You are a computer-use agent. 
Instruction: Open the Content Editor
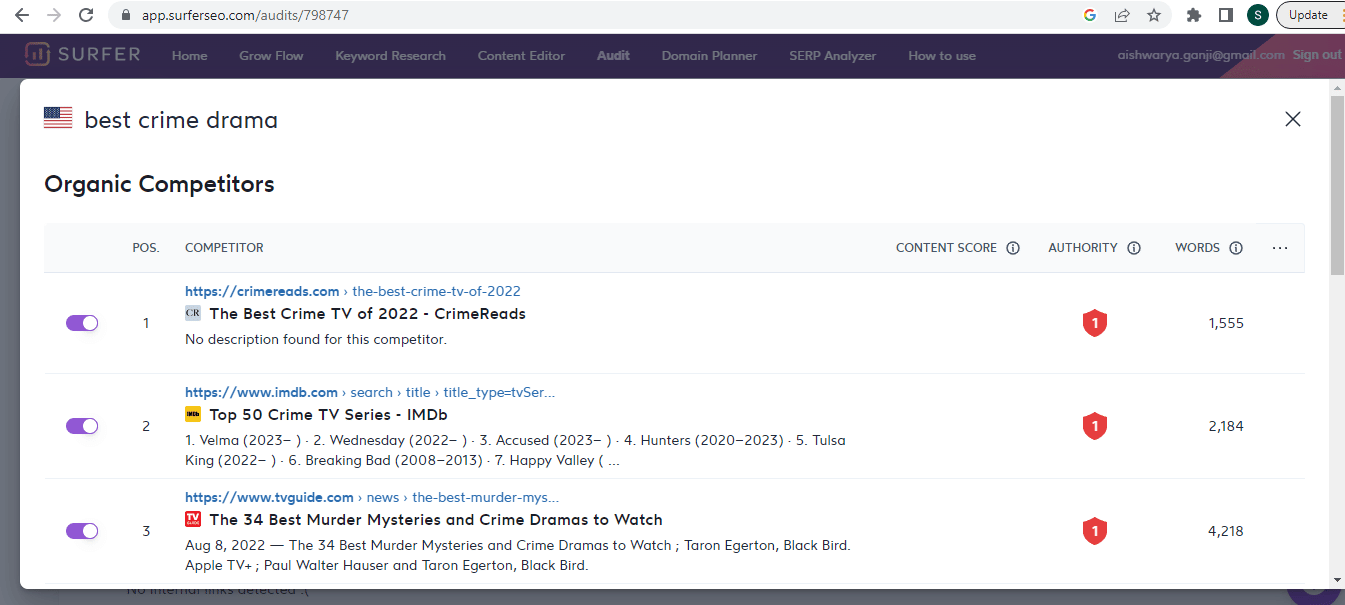521,56
